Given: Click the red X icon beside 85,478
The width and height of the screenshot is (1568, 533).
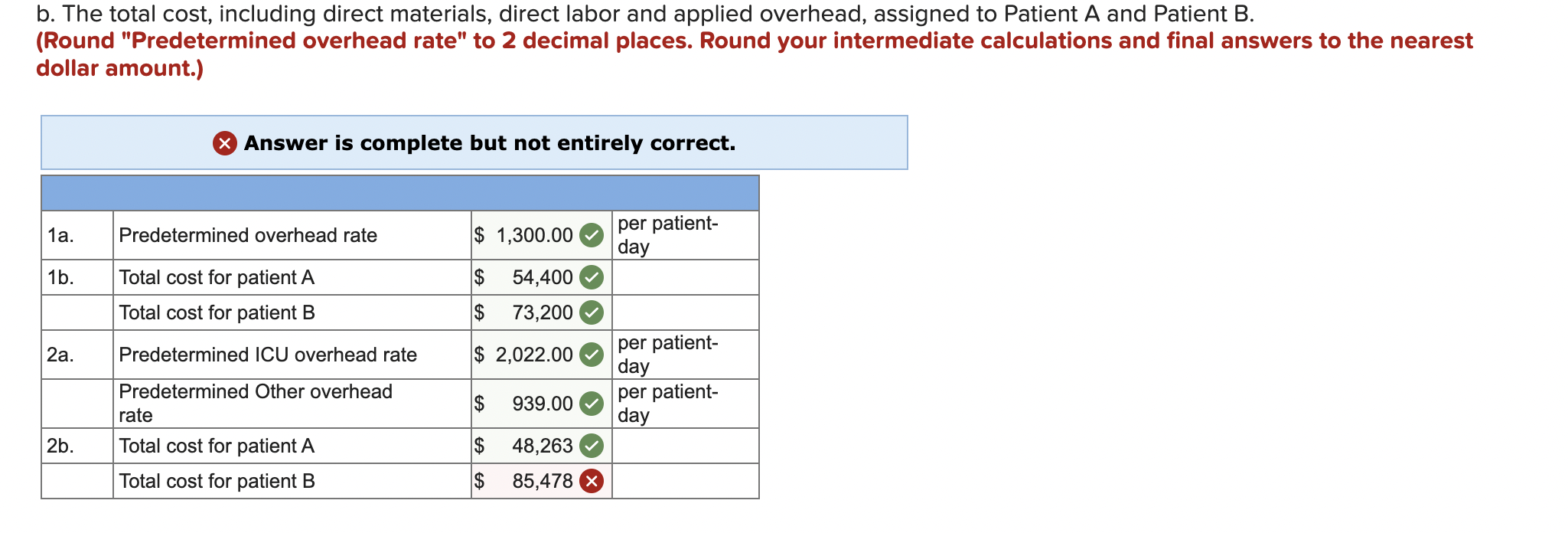Looking at the screenshot, I should (592, 480).
